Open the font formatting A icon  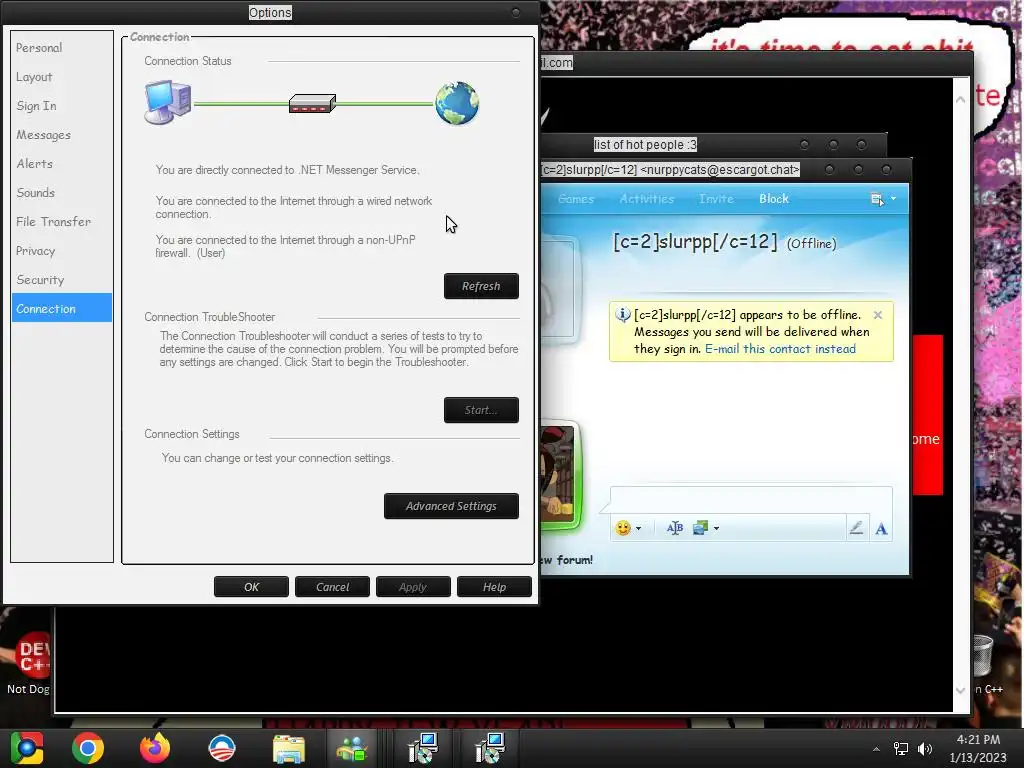(x=881, y=528)
